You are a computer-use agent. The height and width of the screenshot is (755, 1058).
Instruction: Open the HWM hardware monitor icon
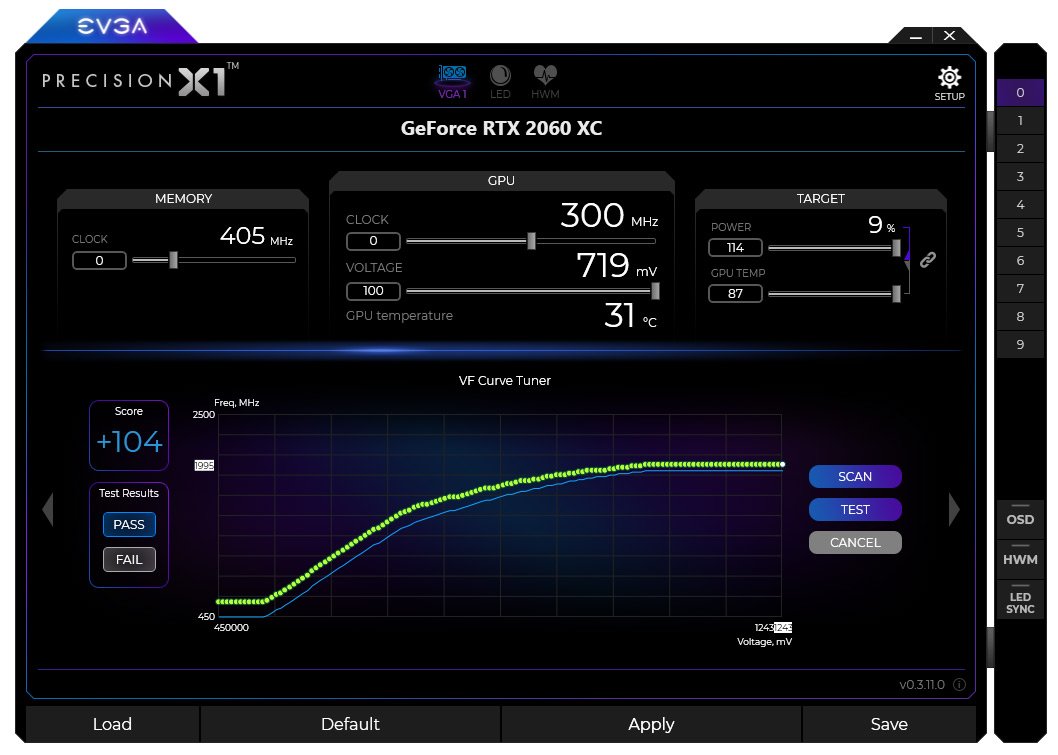[x=545, y=79]
